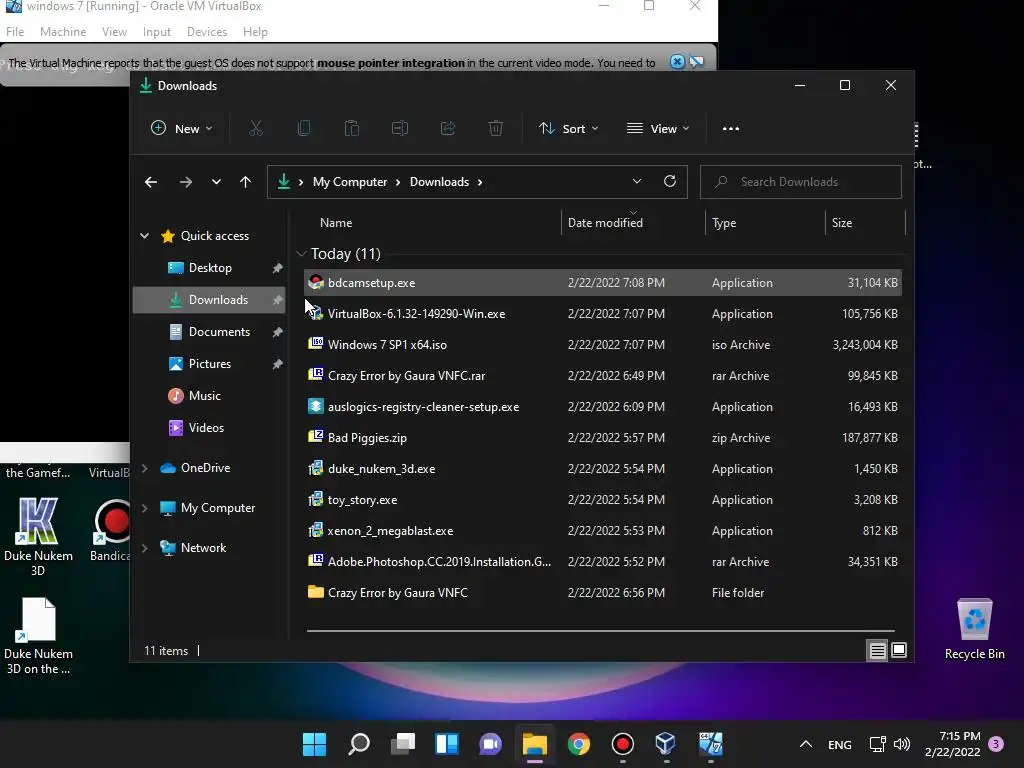Select Pictures in navigation pane
The height and width of the screenshot is (768, 1024).
click(x=210, y=364)
